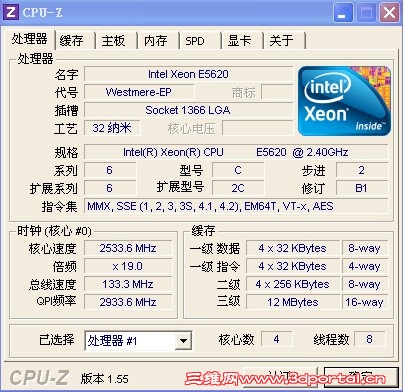Click the bus speed value 133.3 MHz
Screen dimensions: 405x392
pos(128,284)
